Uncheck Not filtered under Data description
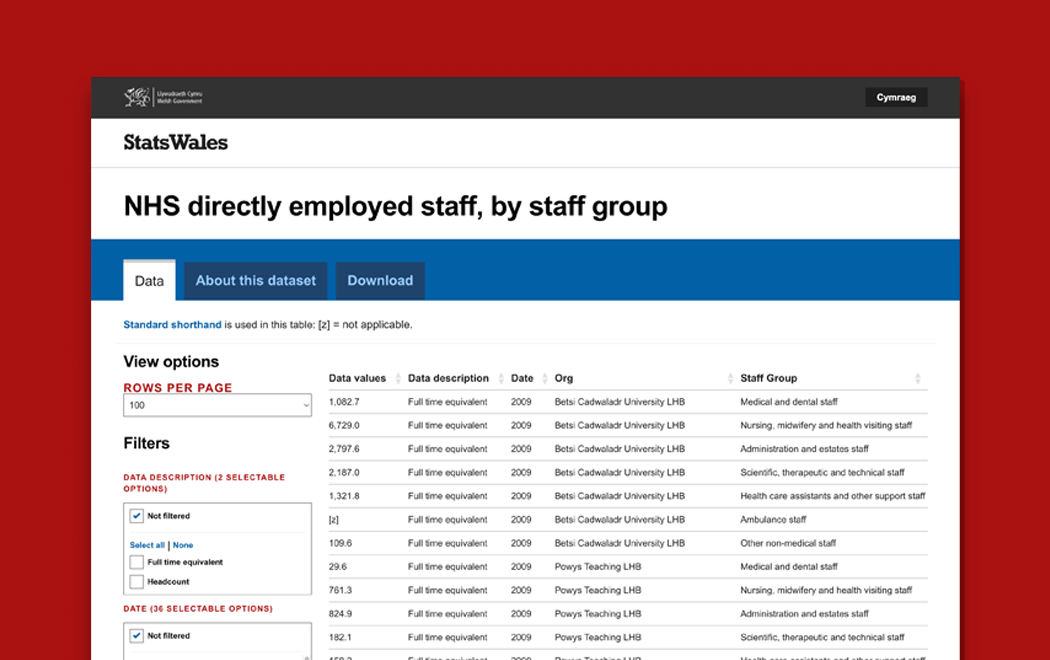Viewport: 1050px width, 660px height. [x=137, y=516]
